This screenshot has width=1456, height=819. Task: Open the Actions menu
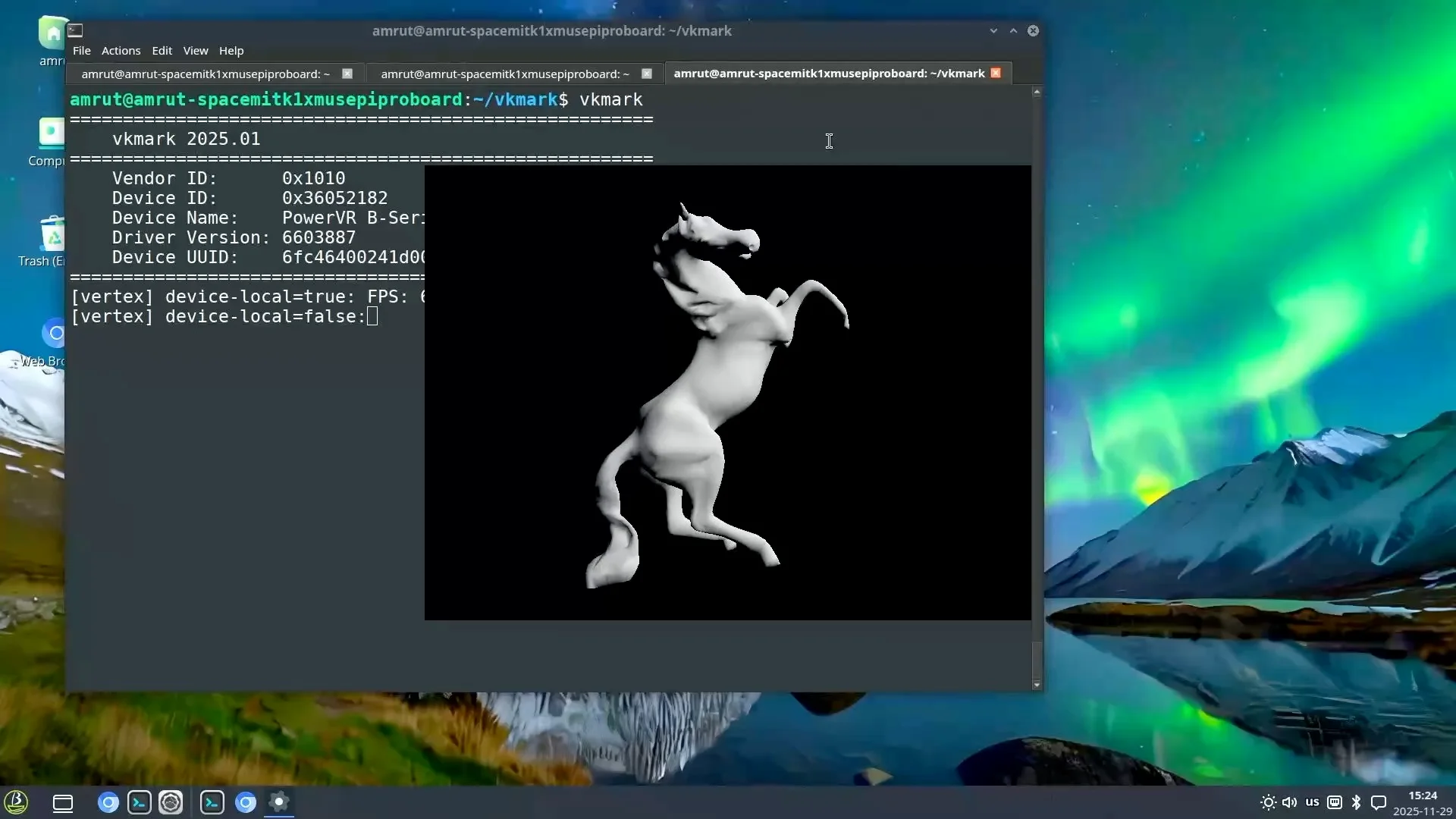tap(121, 51)
